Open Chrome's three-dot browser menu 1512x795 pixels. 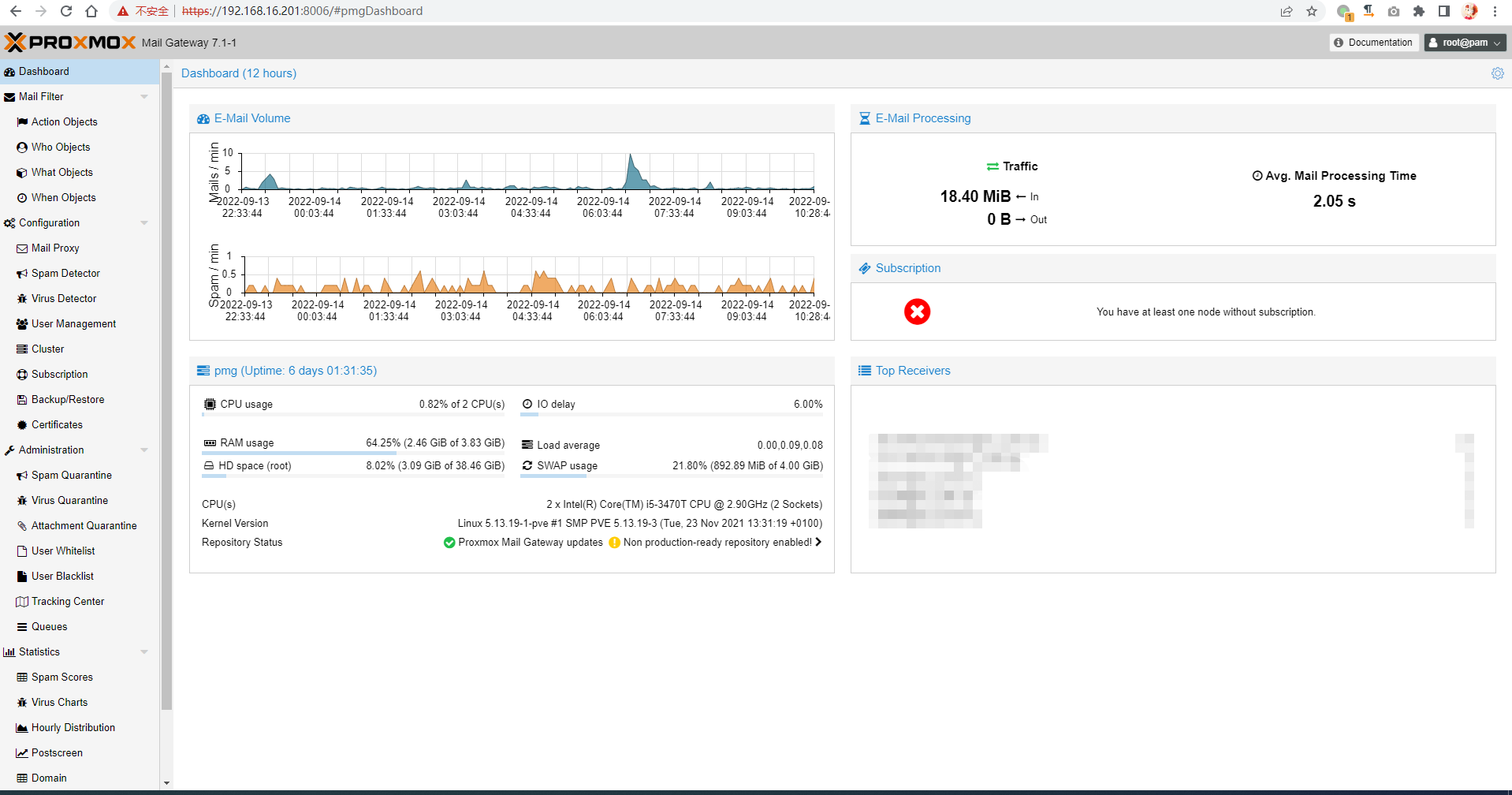1495,11
